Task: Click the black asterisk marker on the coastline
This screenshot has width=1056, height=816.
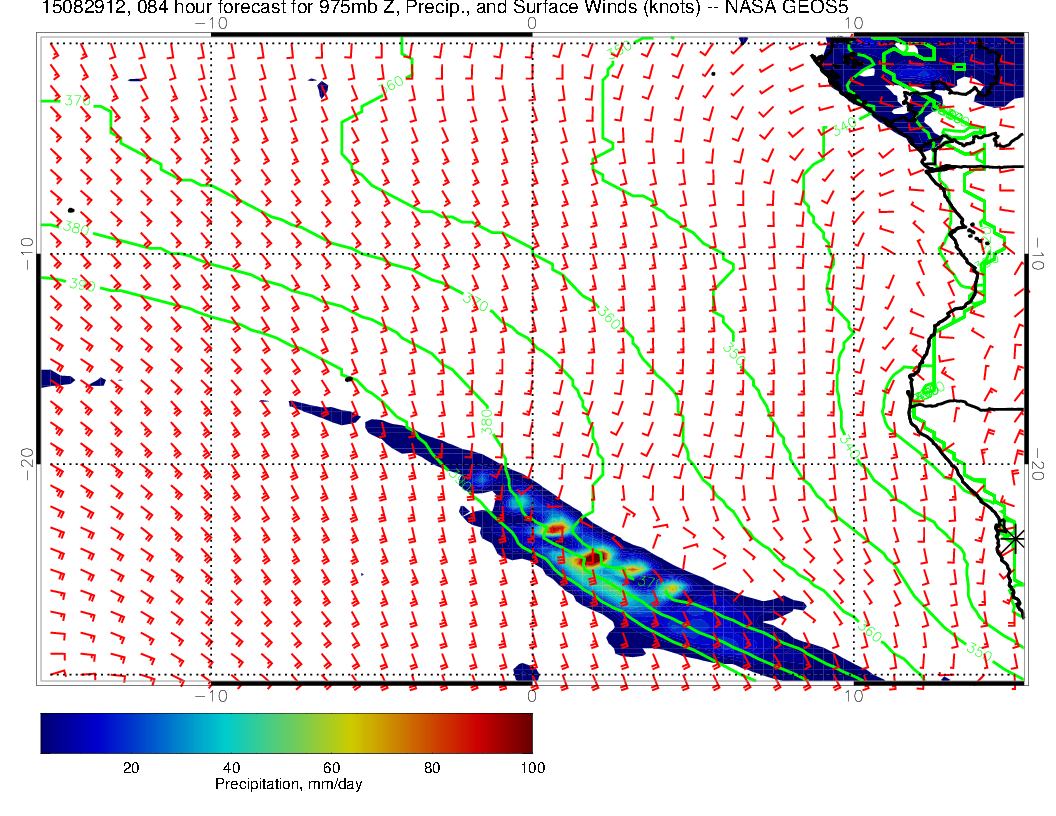Action: pos(1015,538)
